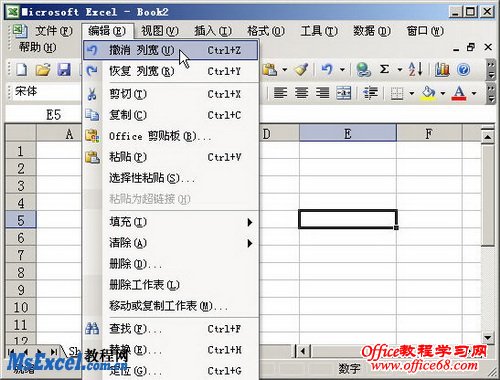The height and width of the screenshot is (380, 500).
Task: Click the Excel workbook document icon
Action: point(19,31)
